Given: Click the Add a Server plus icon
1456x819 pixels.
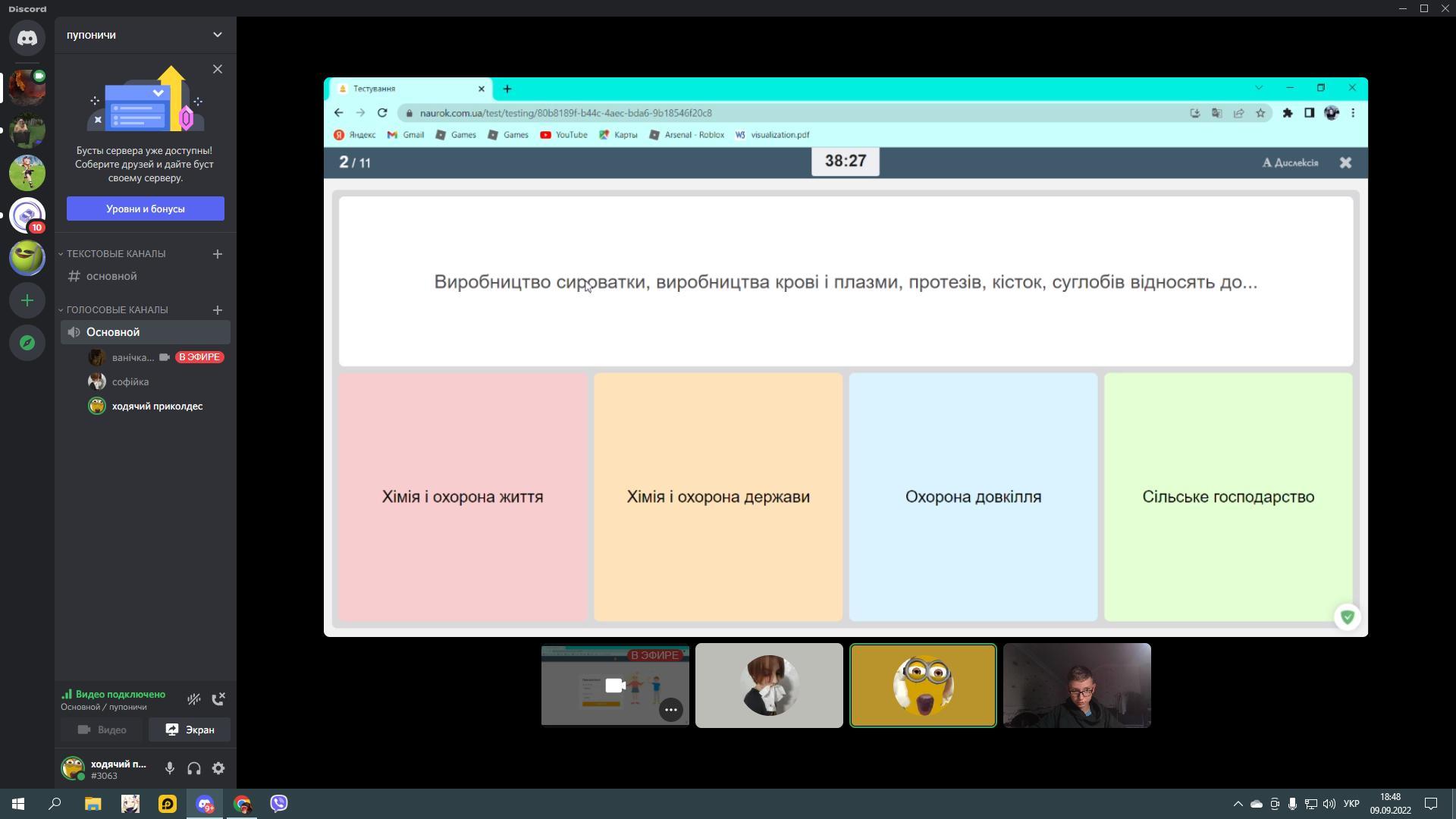Looking at the screenshot, I should [x=27, y=300].
